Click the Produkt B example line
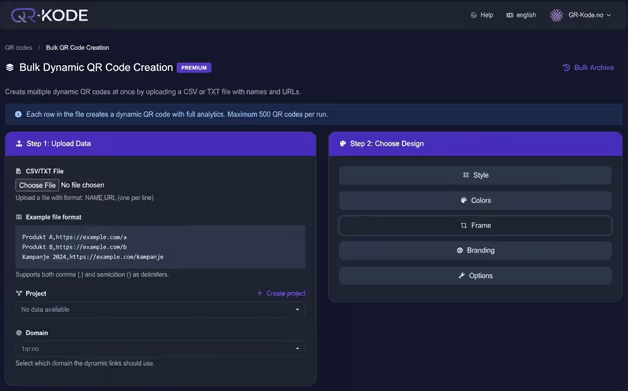The width and height of the screenshot is (628, 391). [74, 247]
